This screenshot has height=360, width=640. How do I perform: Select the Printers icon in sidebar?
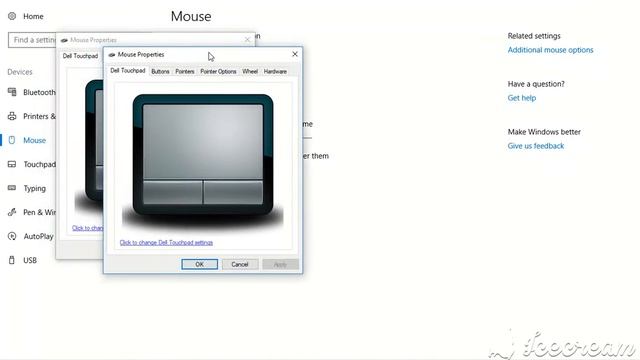[x=12, y=116]
